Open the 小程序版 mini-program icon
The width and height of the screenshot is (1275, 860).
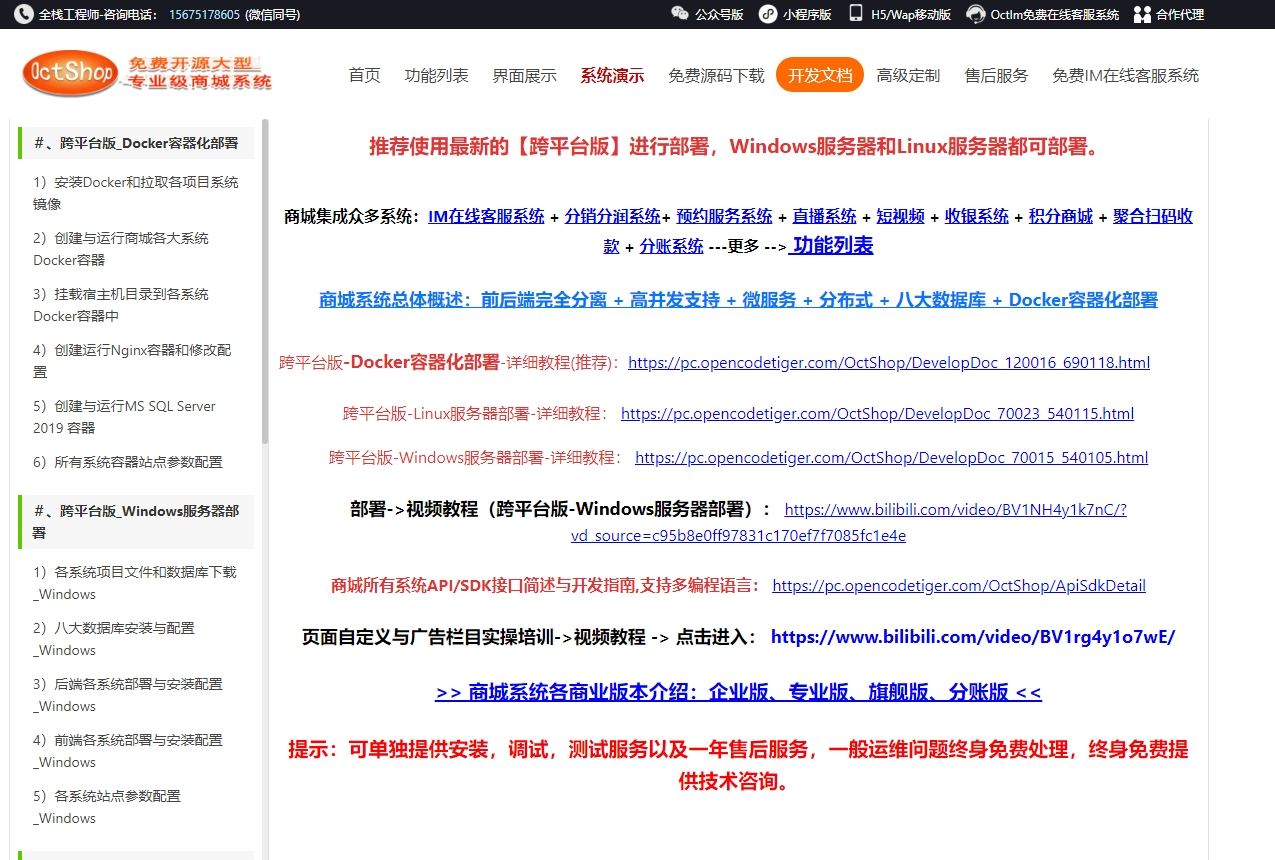(x=768, y=14)
